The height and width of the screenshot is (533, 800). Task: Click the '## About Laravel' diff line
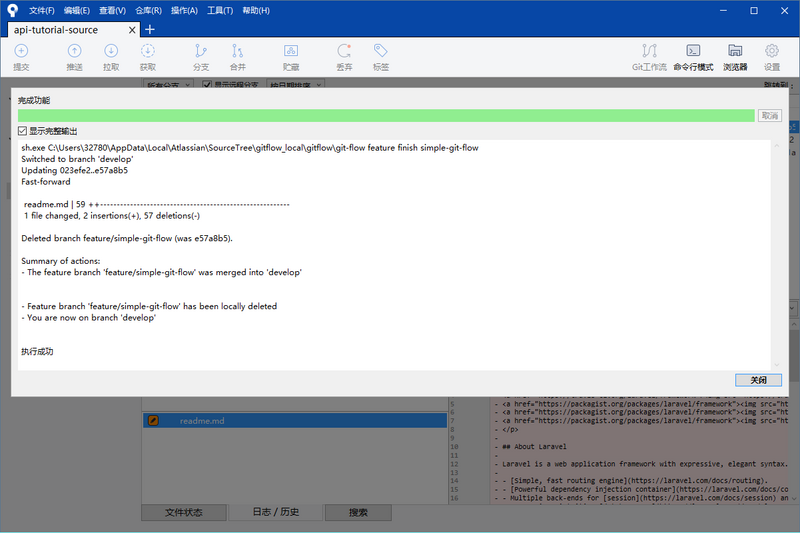[x=534, y=446]
